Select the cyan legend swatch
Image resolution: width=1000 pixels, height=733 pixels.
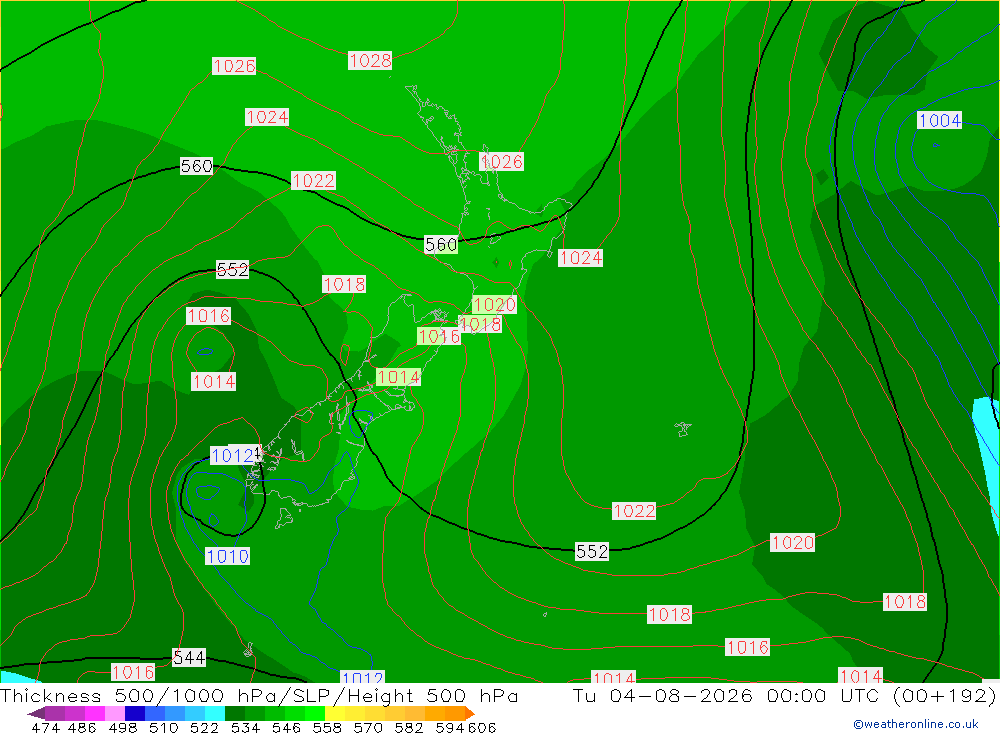tap(215, 713)
